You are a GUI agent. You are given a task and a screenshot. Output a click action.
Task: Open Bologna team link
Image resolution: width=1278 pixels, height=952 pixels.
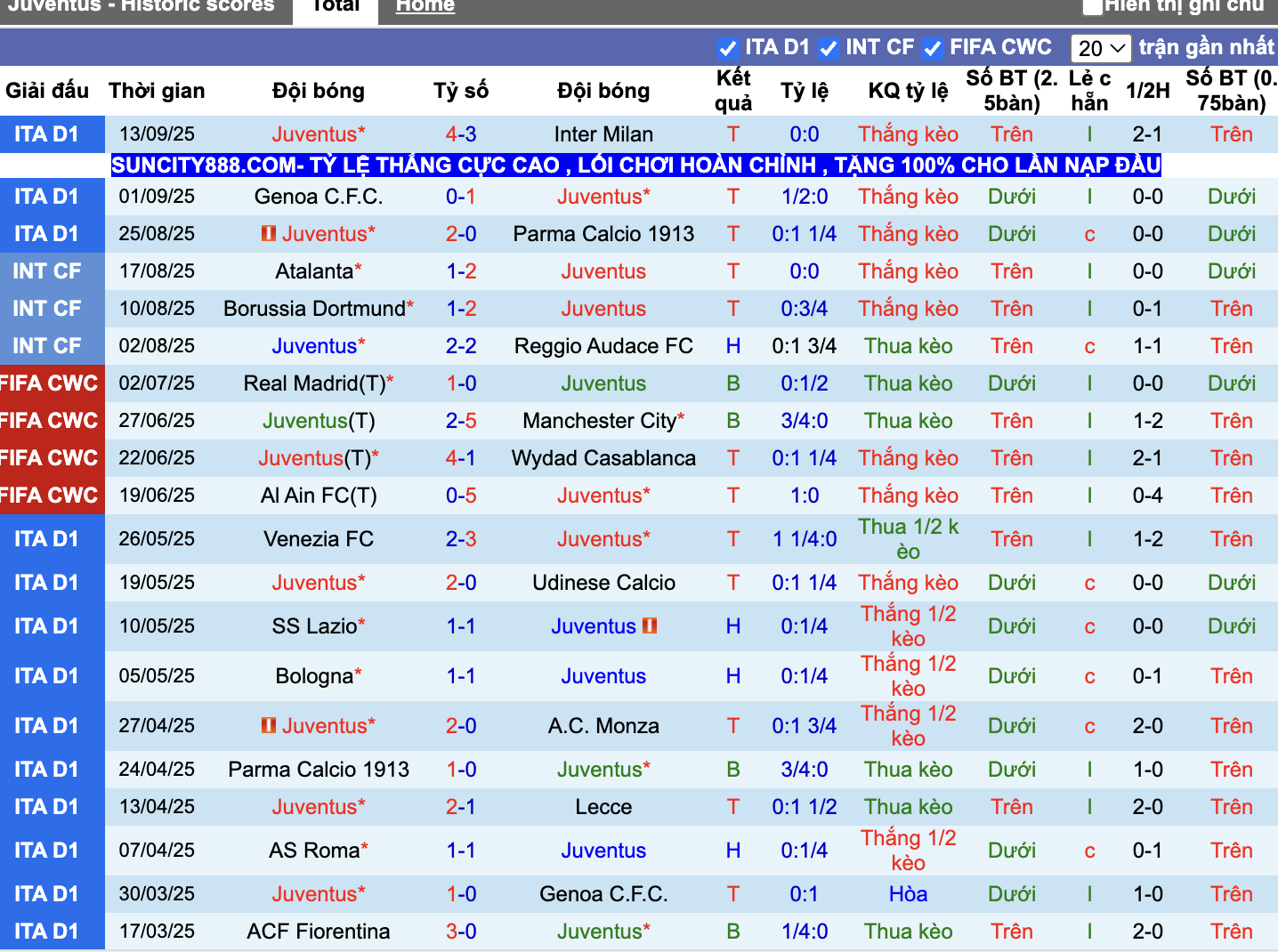pyautogui.click(x=314, y=676)
